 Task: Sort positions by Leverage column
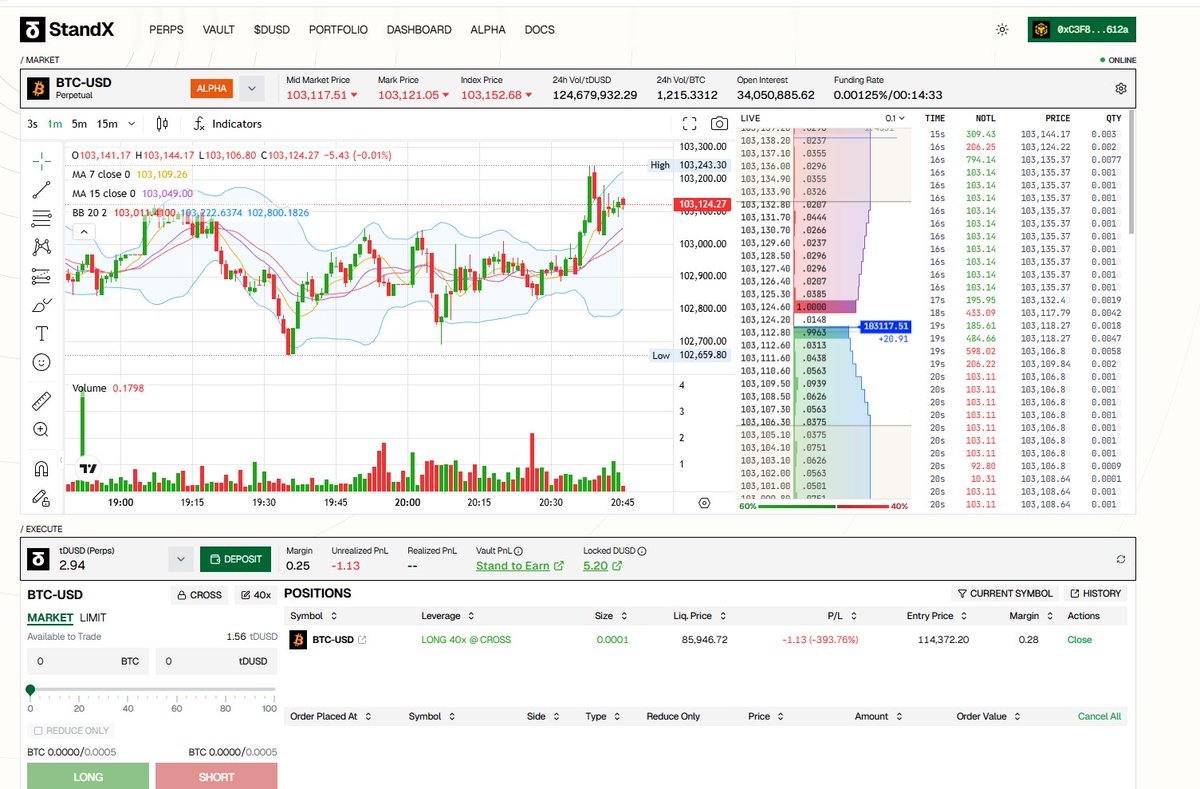pos(447,616)
